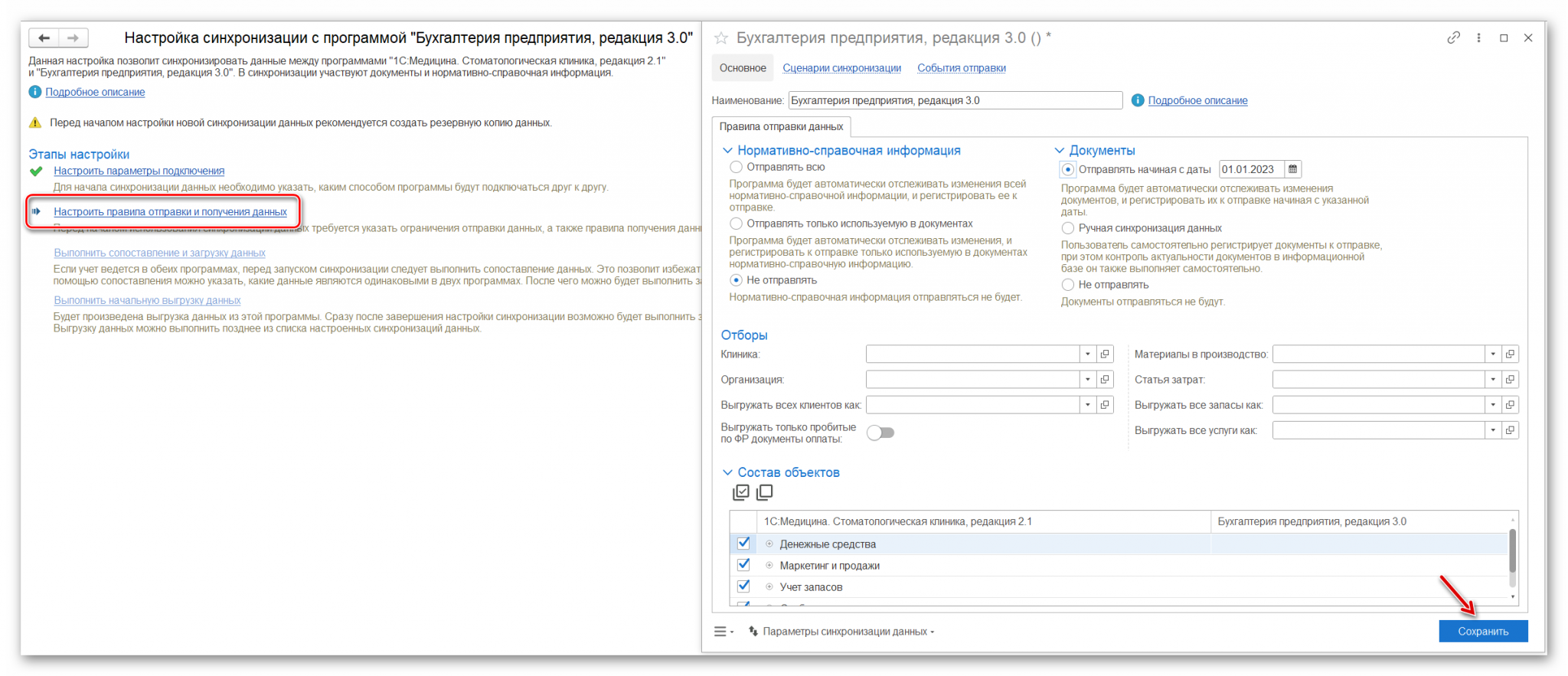
Task: Open the Материалы в производство dropdown
Action: click(x=1492, y=354)
